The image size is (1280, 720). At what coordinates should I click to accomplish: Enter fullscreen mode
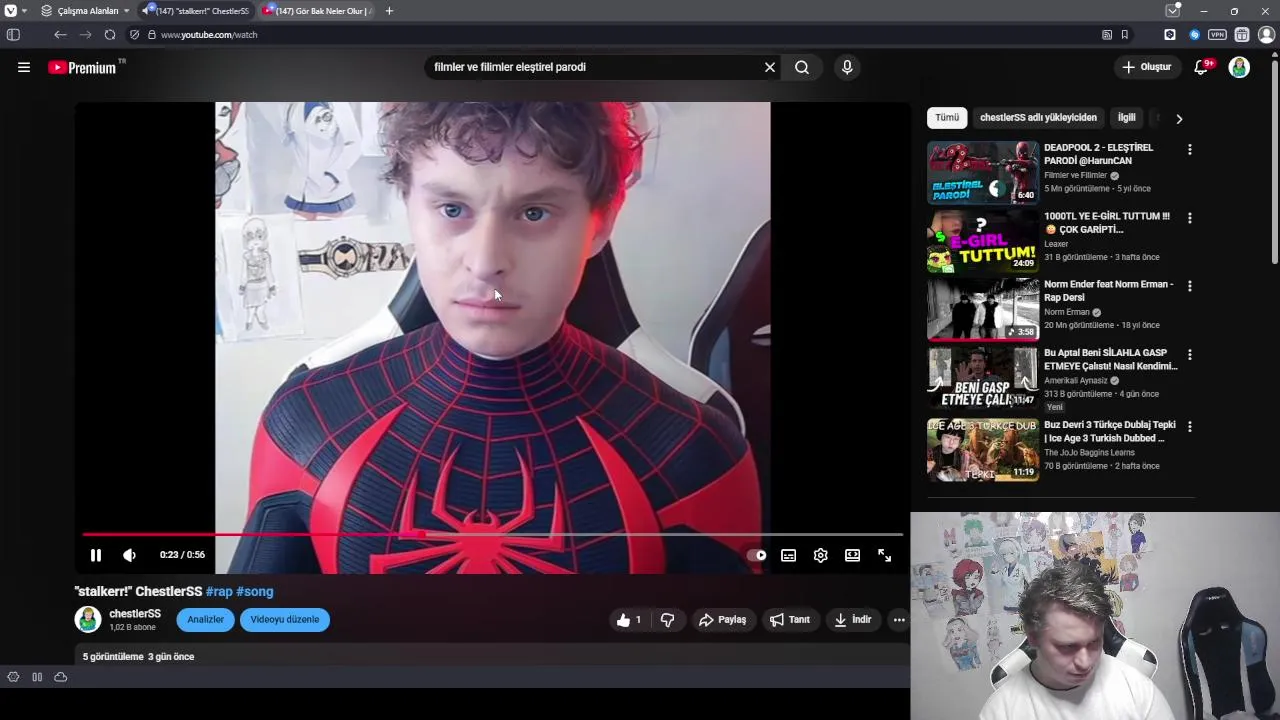tap(884, 555)
